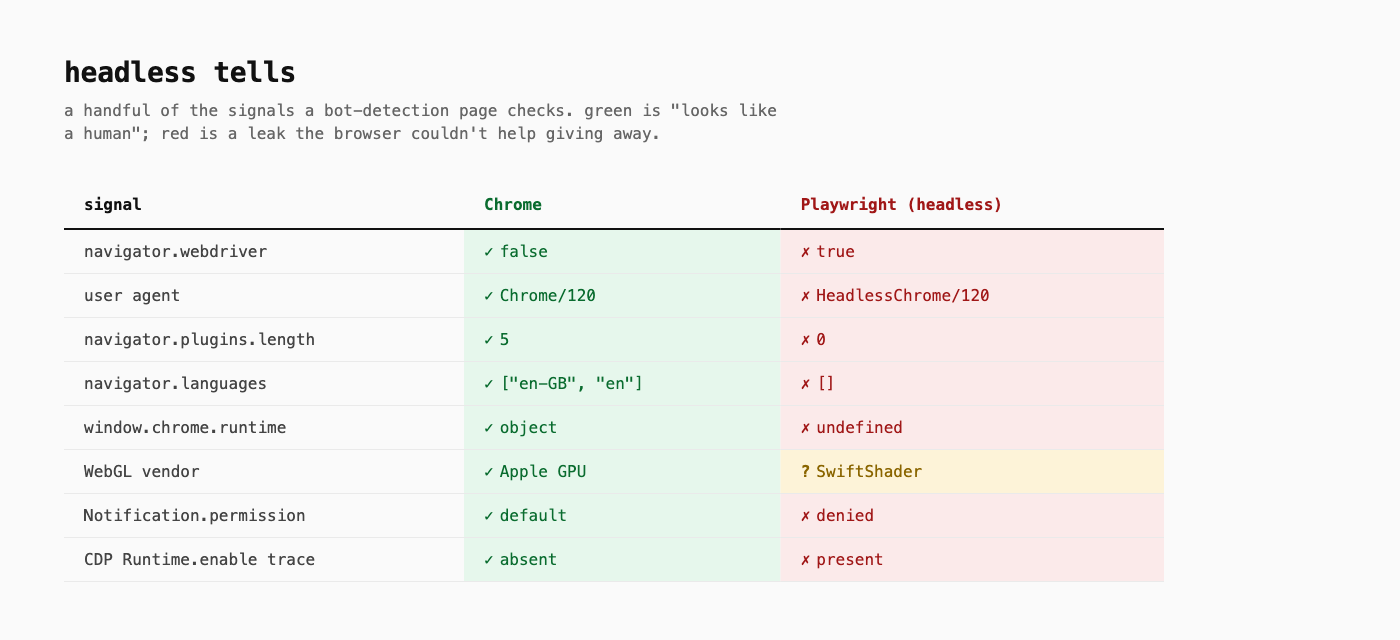Click the checkmark icon beside "false"
Image resolution: width=1400 pixels, height=640 pixels.
tap(489, 252)
